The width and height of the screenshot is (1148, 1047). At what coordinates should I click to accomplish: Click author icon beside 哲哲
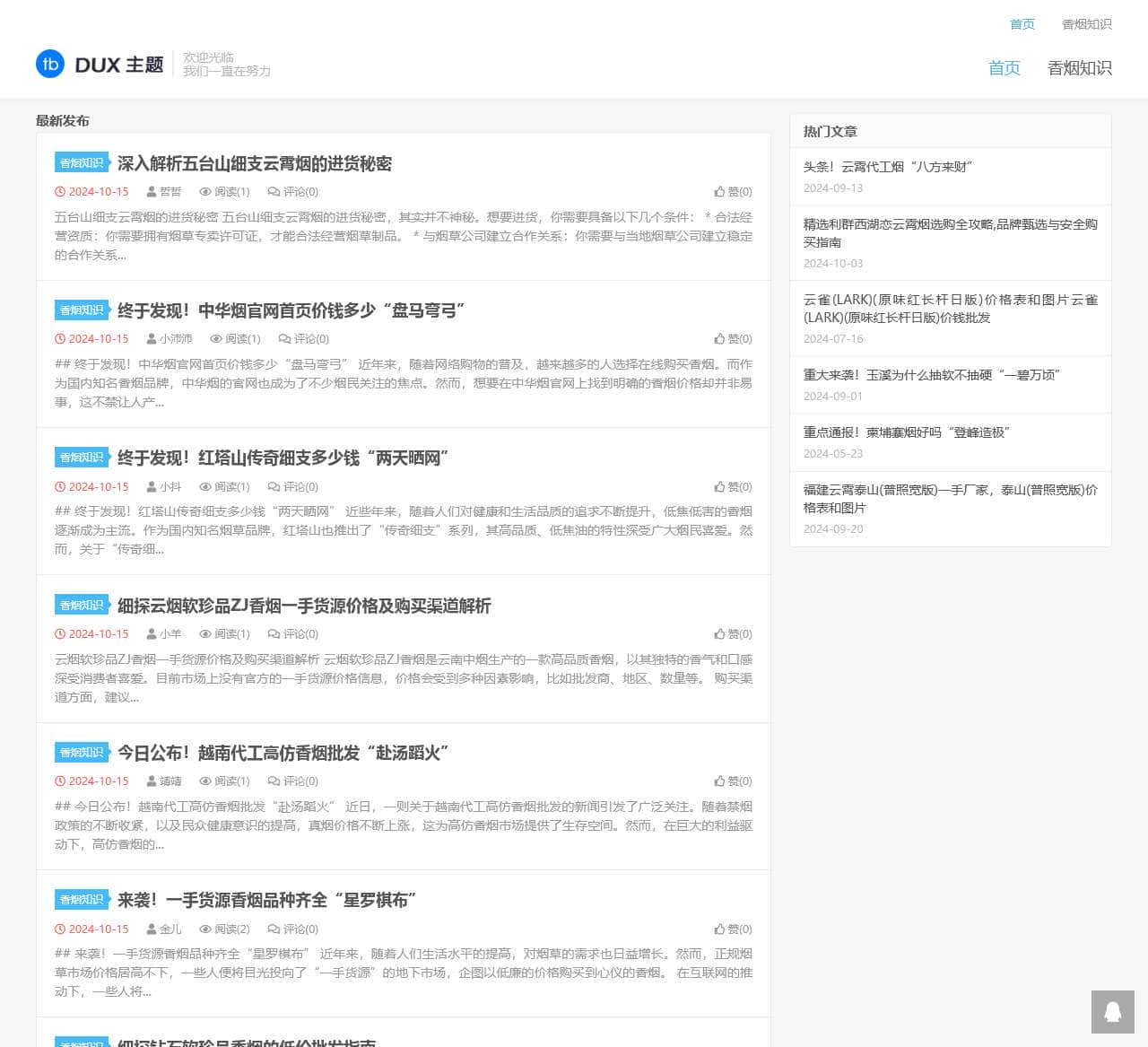pyautogui.click(x=152, y=192)
